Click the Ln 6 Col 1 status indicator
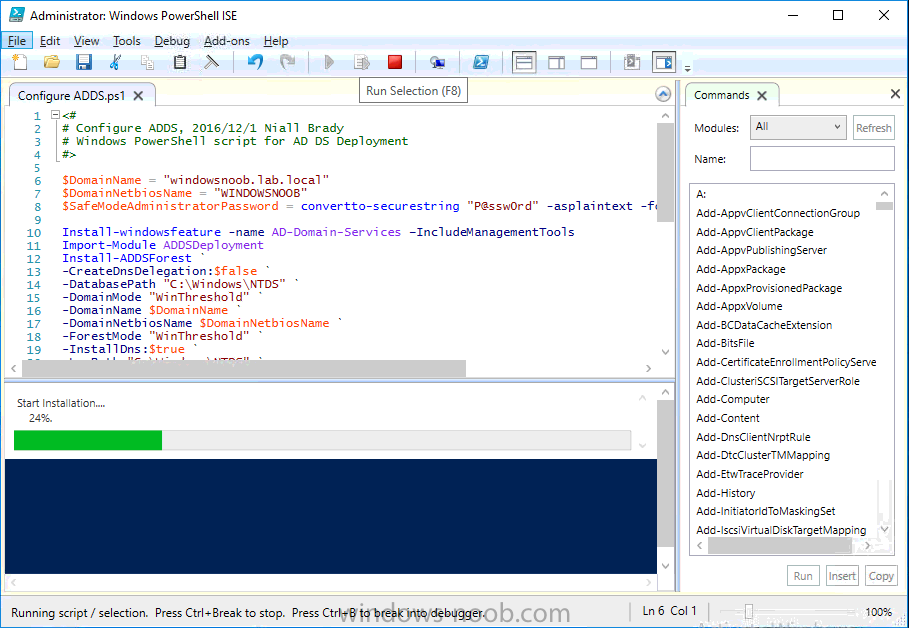Viewport: 909px width, 628px height. pos(669,611)
